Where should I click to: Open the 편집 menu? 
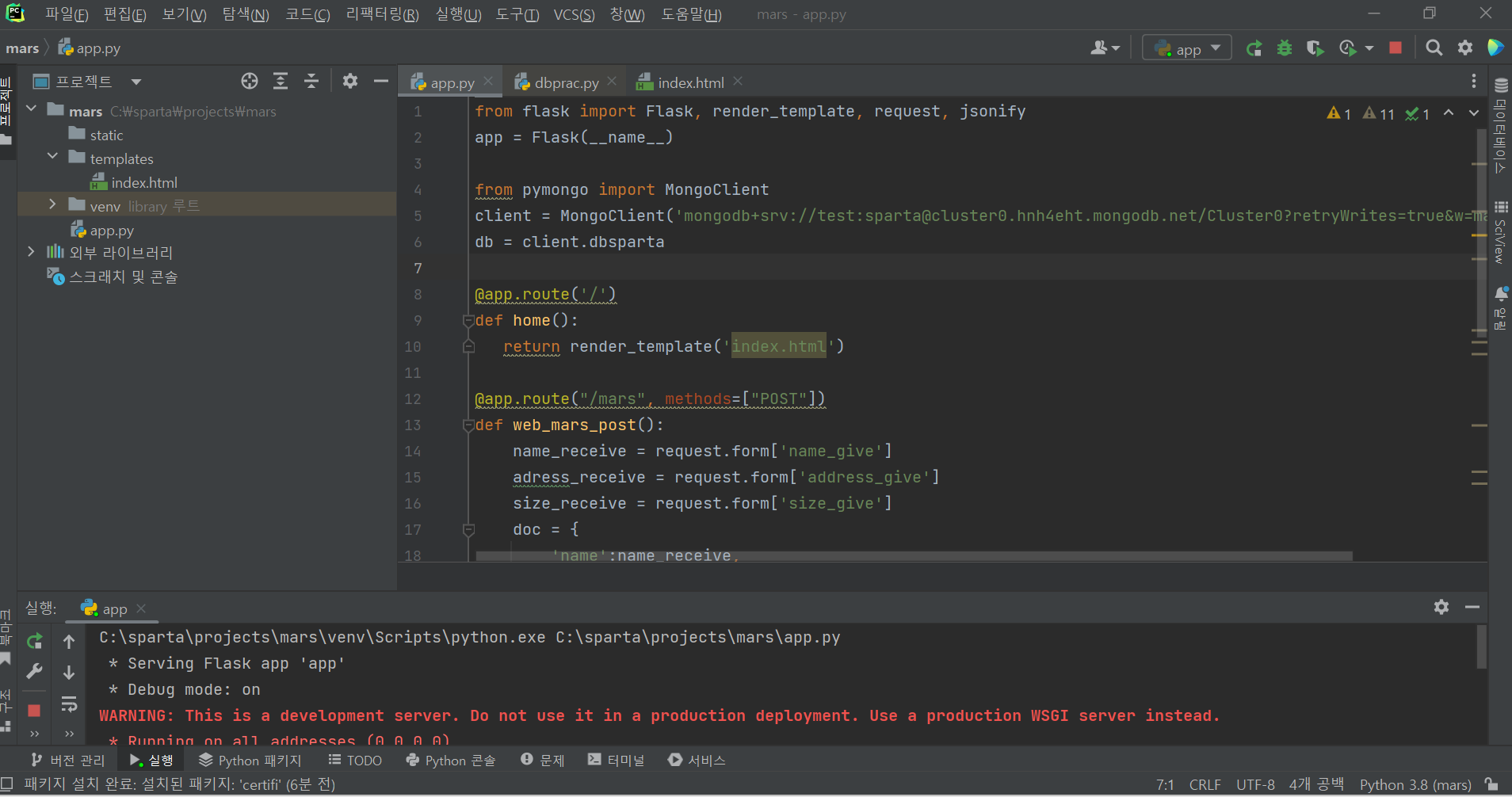(124, 14)
